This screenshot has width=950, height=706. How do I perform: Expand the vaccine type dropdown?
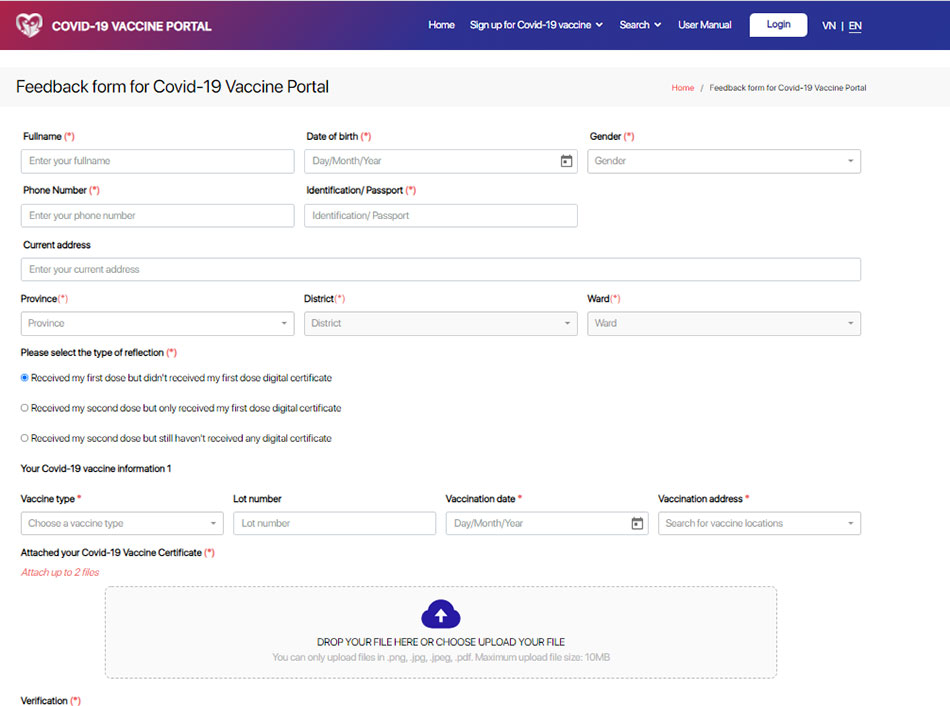click(x=122, y=523)
